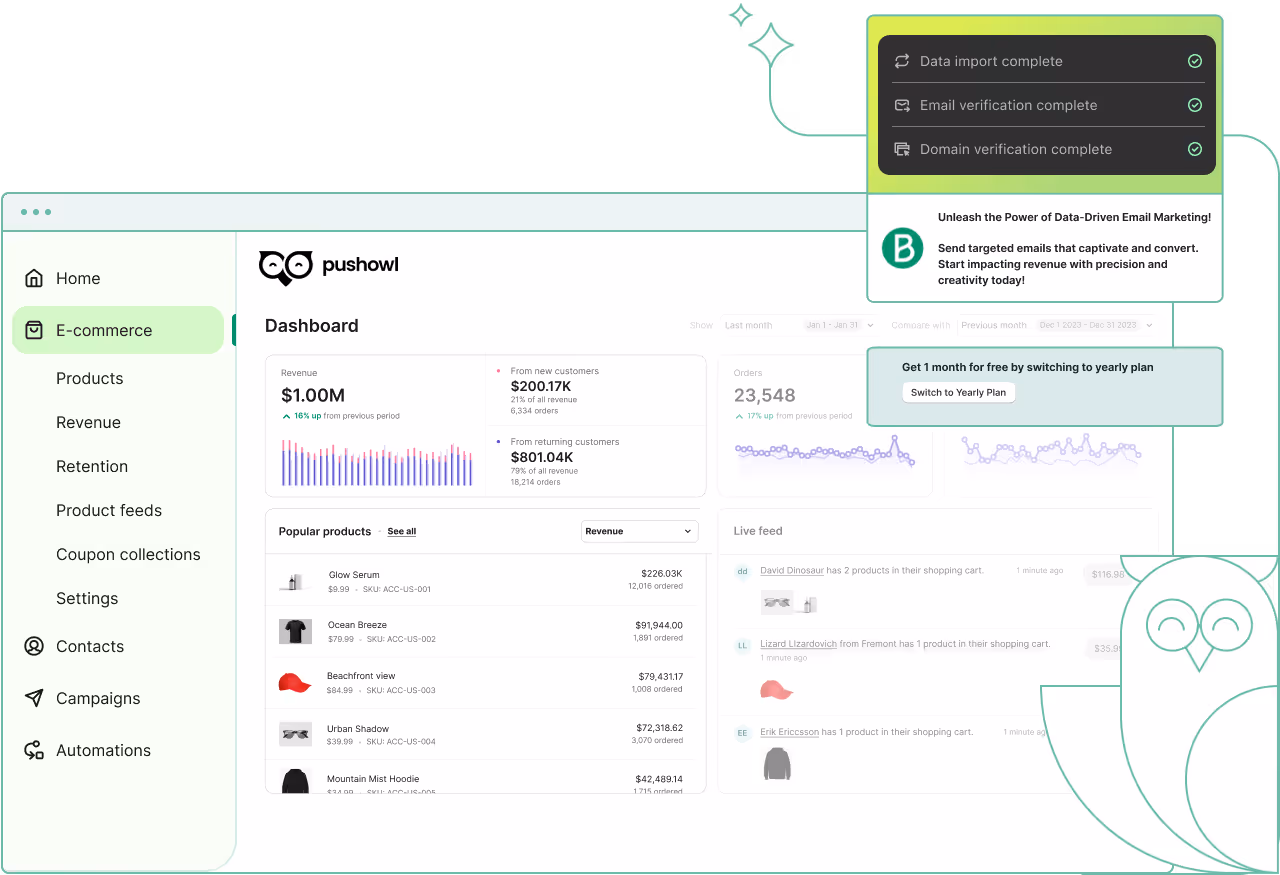Click the $1.00M revenue total
The image size is (1280, 875).
pyautogui.click(x=313, y=395)
